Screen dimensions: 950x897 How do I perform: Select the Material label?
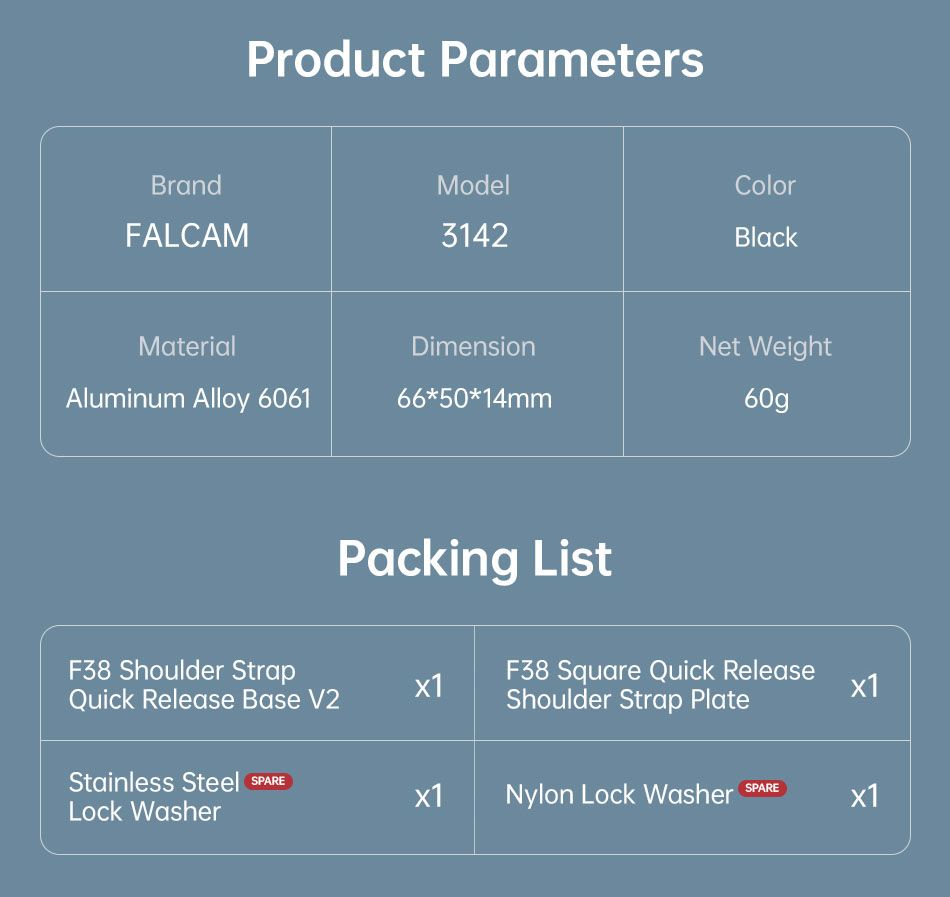click(187, 347)
